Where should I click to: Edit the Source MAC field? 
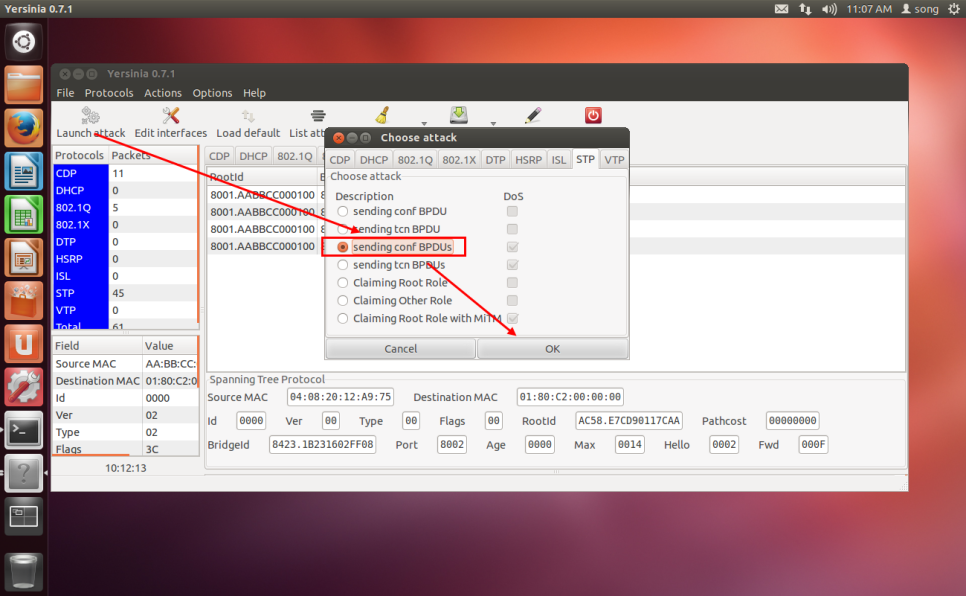coord(340,397)
